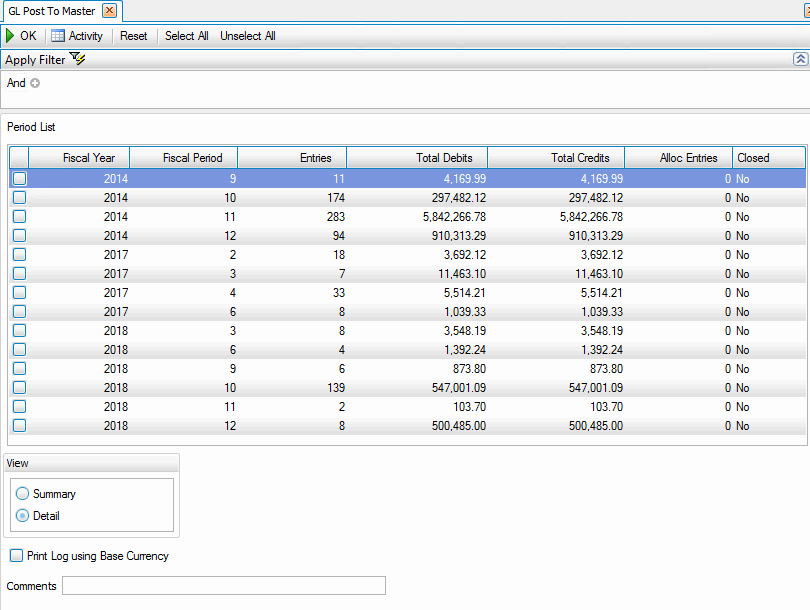Select the Detail view option

(x=23, y=516)
